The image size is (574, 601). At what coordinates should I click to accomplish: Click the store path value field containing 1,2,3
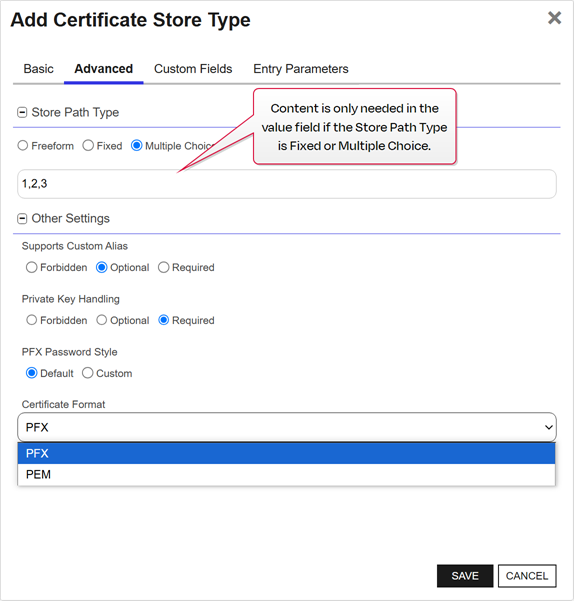[x=287, y=184]
